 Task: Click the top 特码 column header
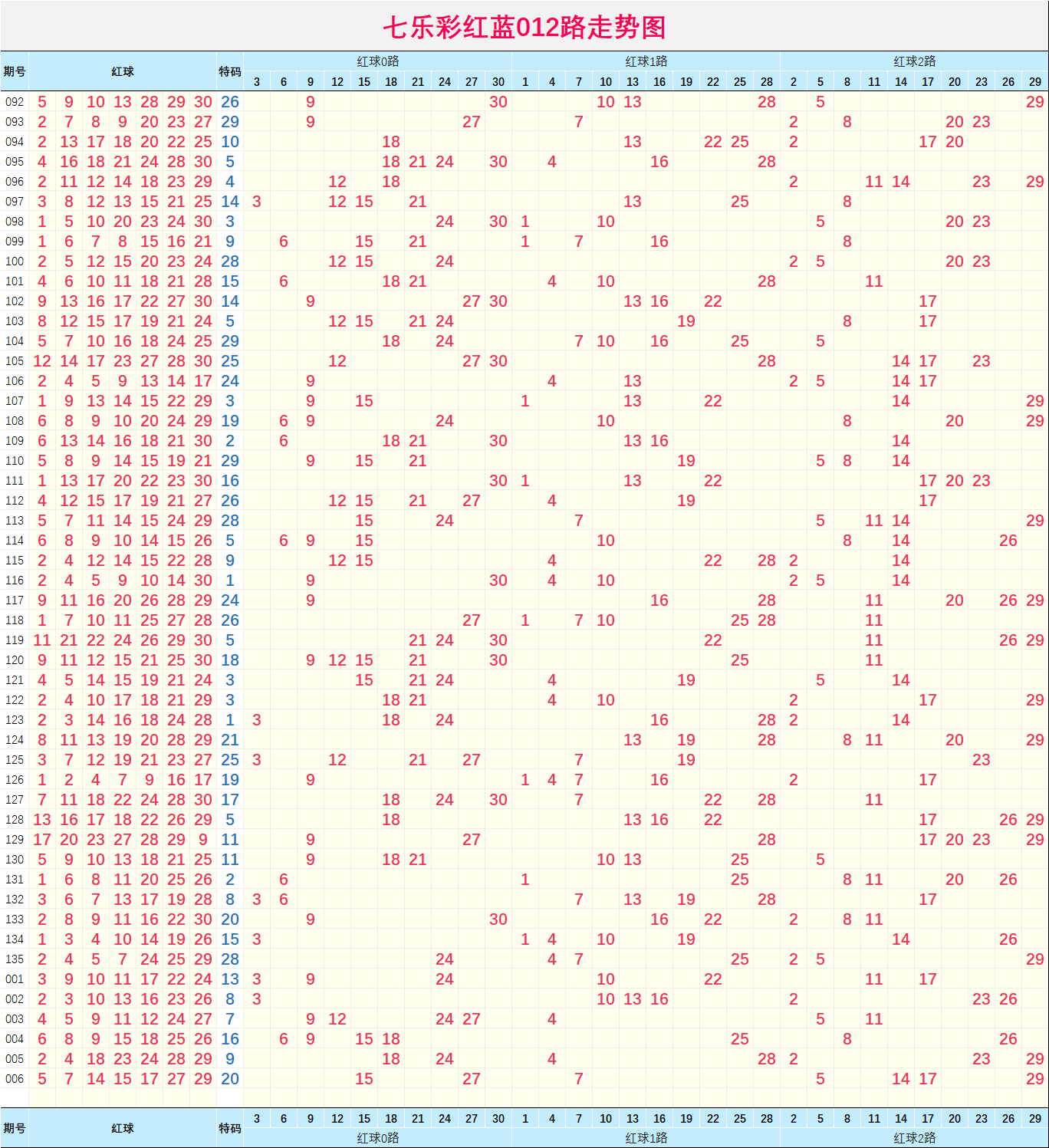230,71
